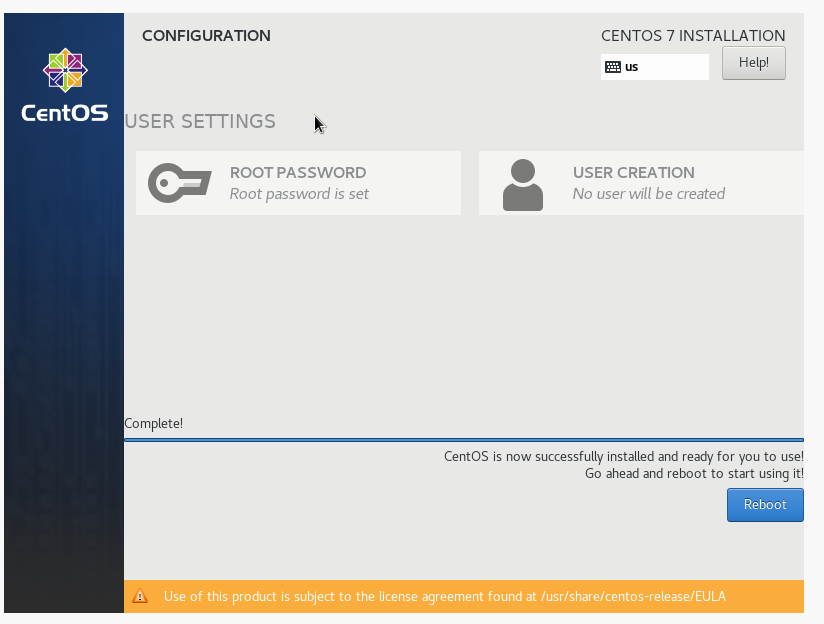Click 'No user will be created' status text
This screenshot has width=824, height=624.
click(x=649, y=194)
